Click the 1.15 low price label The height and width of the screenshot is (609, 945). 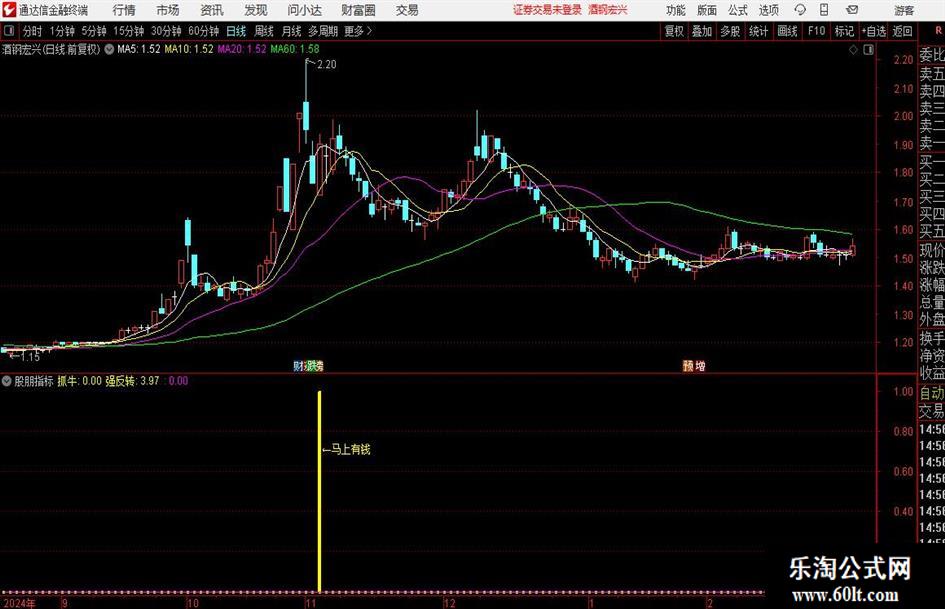coord(30,357)
